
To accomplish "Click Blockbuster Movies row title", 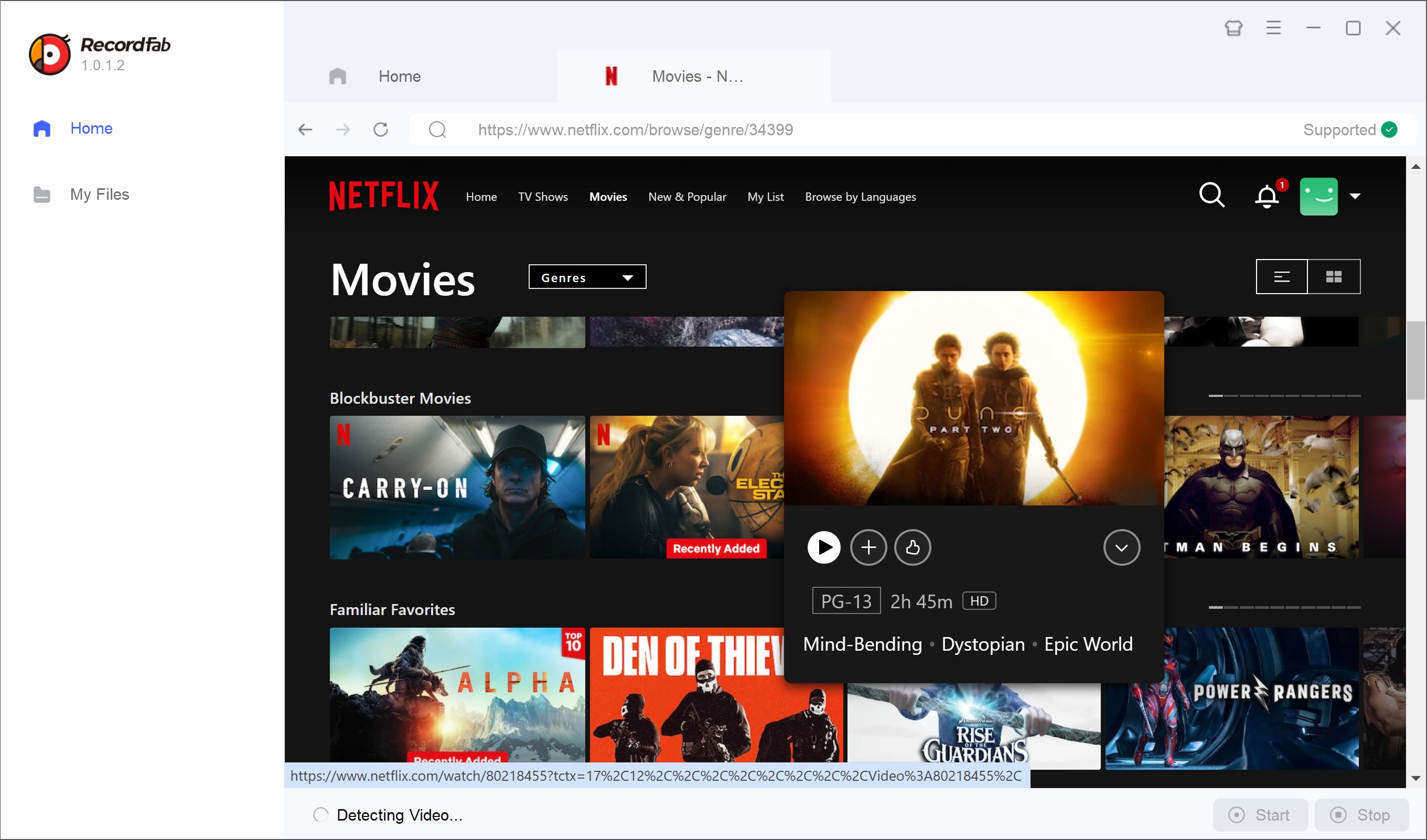I will (400, 399).
